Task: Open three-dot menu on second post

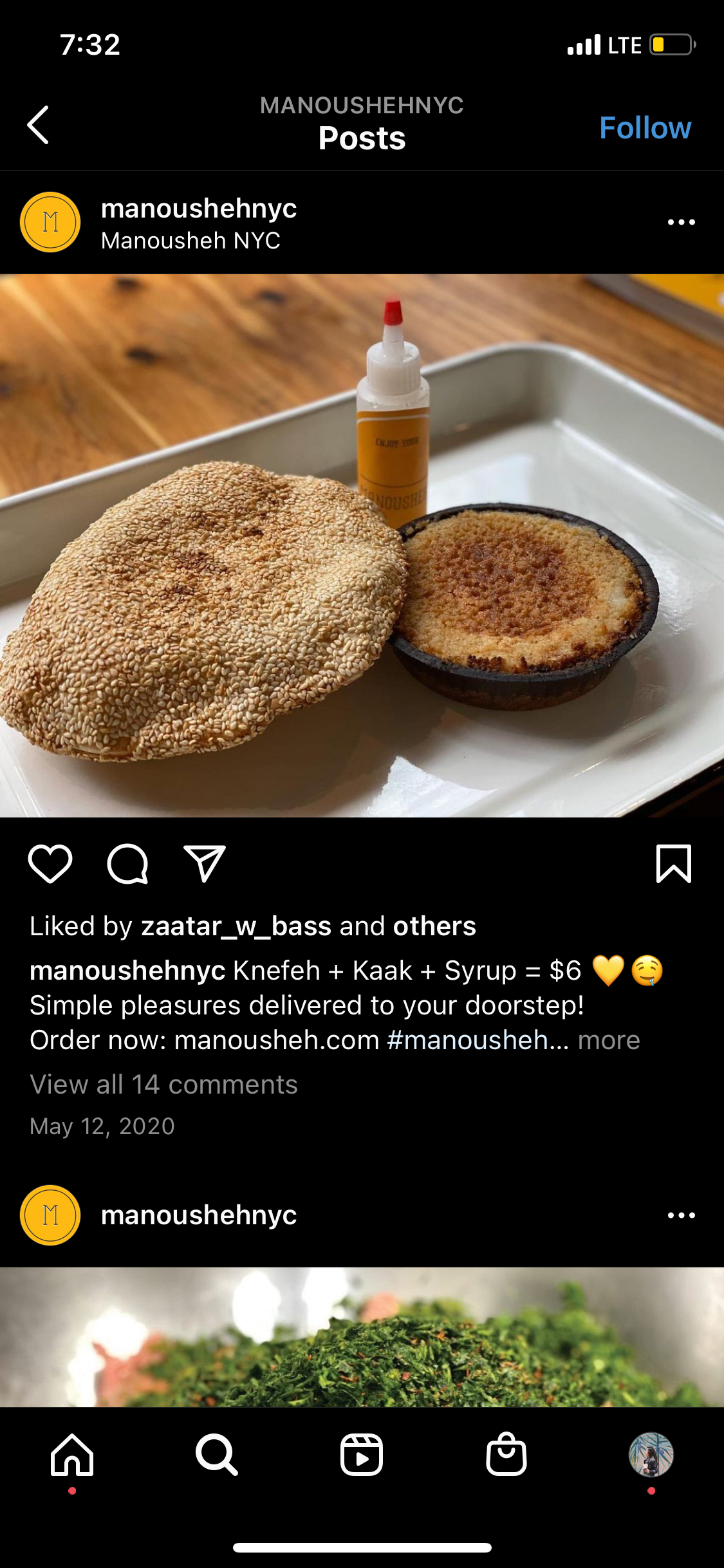Action: 682,1215
